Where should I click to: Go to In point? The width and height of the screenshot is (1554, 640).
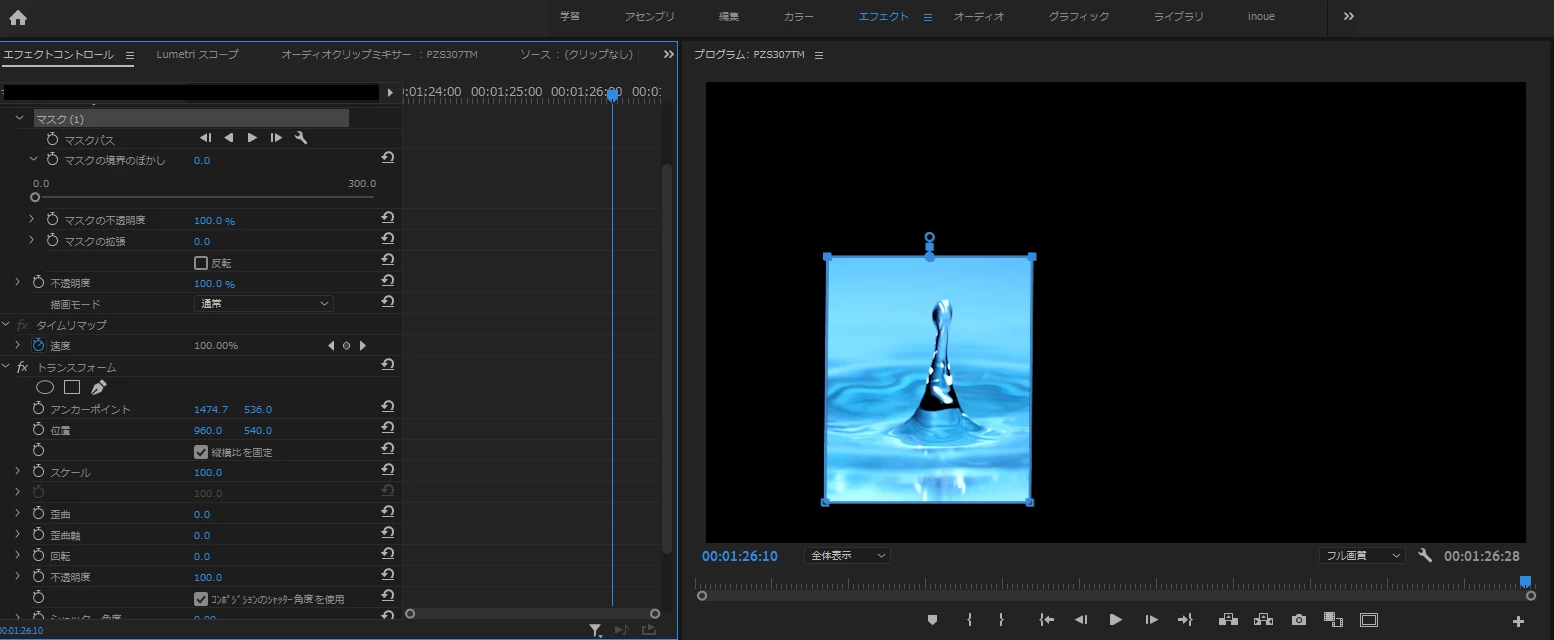pos(1047,620)
